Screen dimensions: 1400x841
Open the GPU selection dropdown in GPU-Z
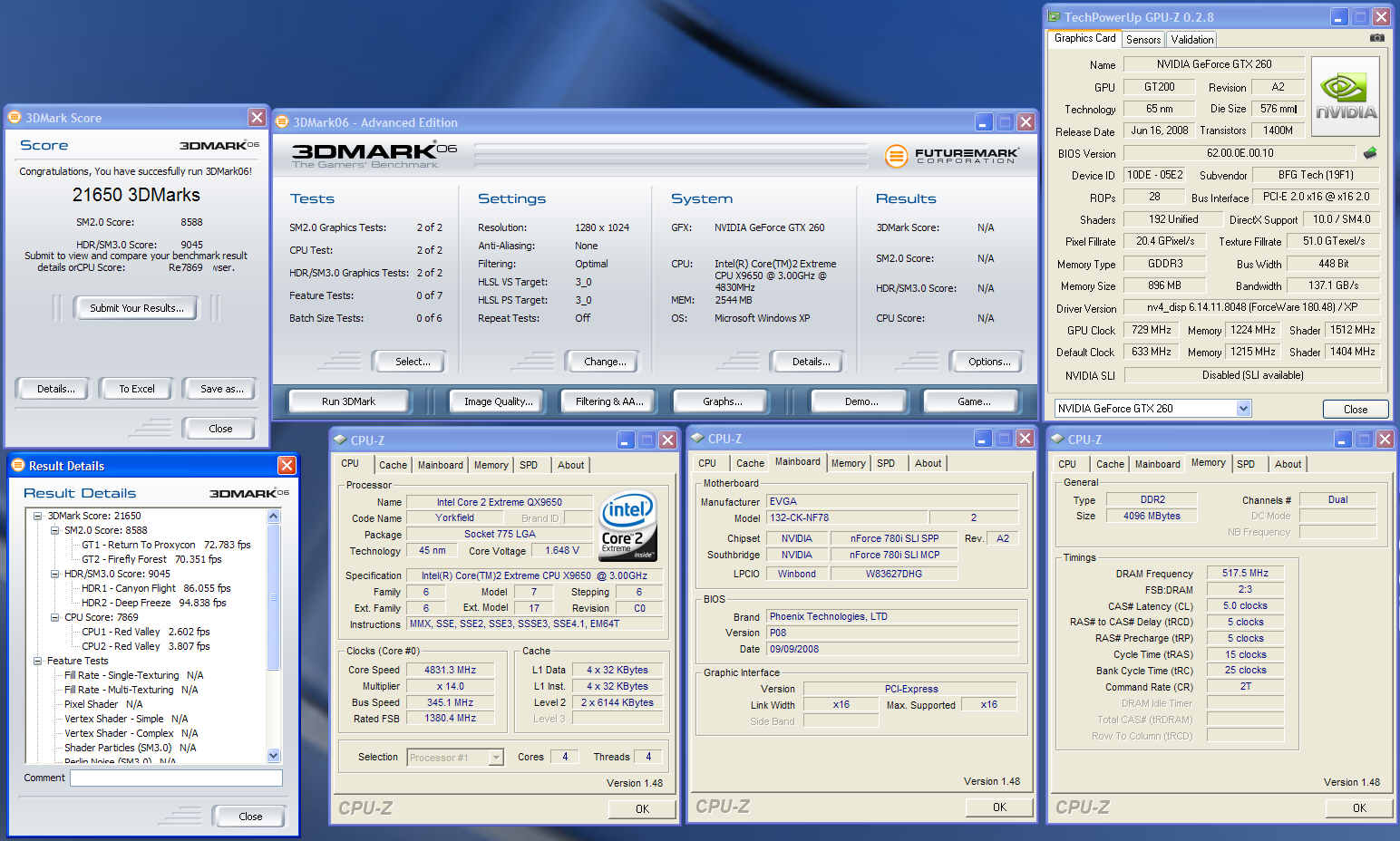coord(1244,408)
